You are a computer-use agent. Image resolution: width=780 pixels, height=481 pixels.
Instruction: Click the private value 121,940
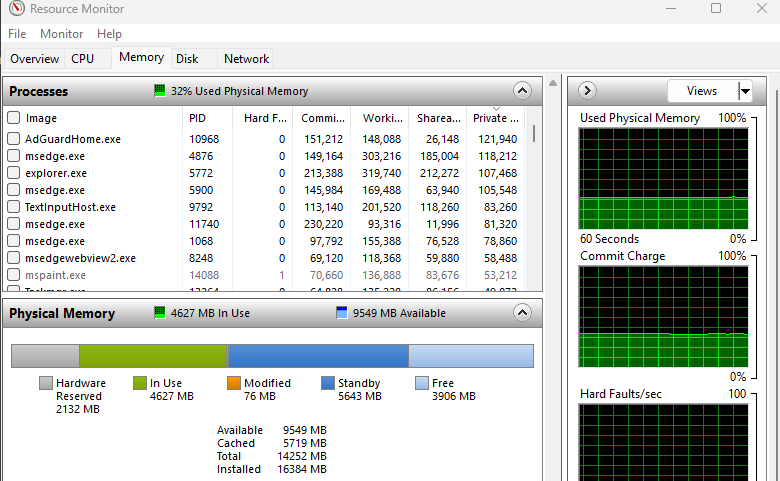[x=497, y=139]
